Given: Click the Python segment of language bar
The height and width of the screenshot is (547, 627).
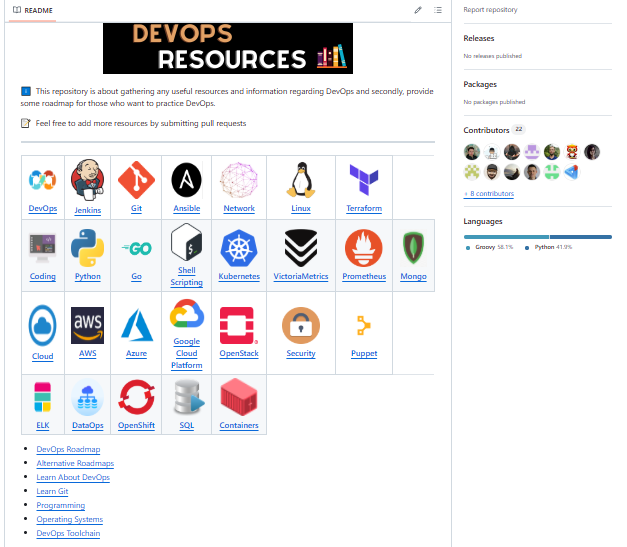Looking at the screenshot, I should tap(581, 237).
